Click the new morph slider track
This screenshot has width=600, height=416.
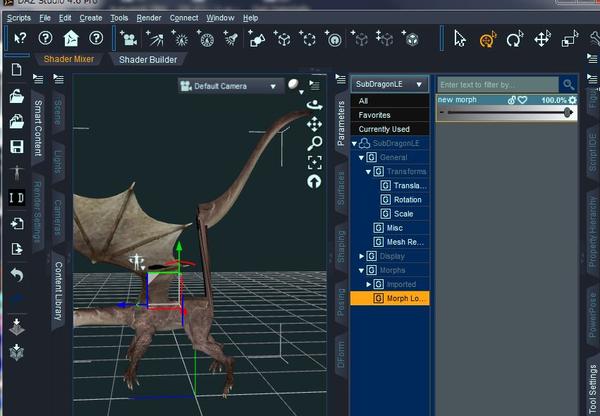click(505, 113)
